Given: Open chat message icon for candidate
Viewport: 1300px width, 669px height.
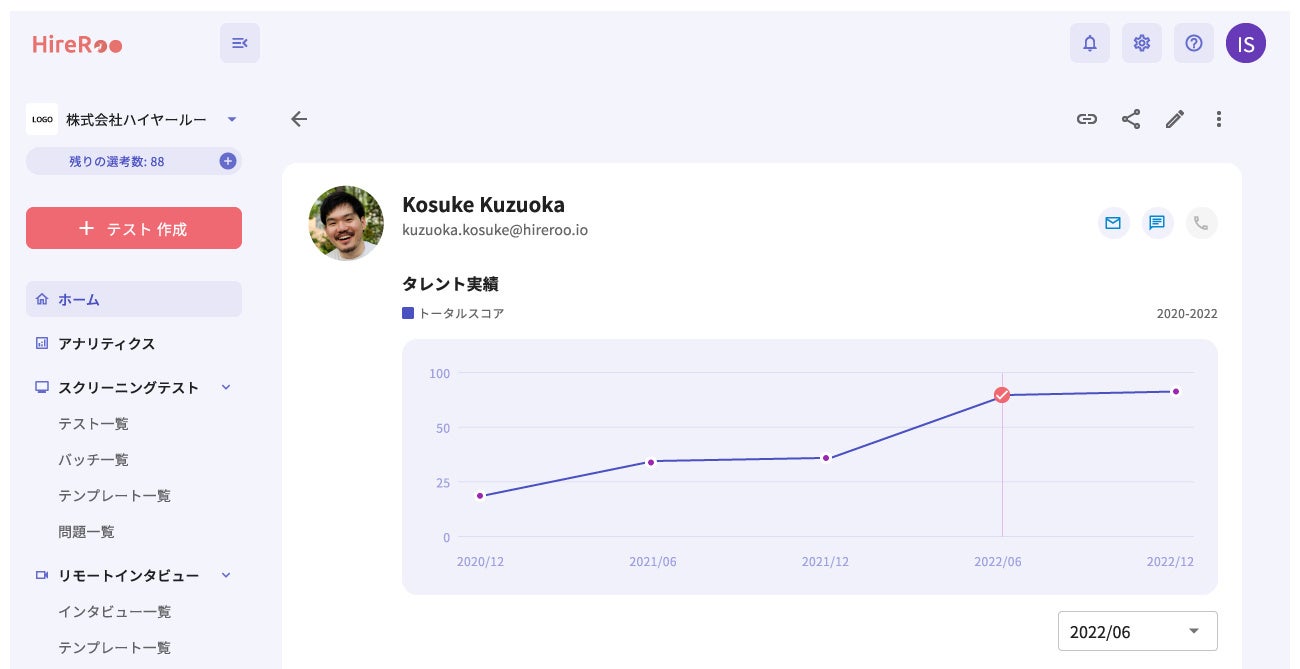Looking at the screenshot, I should [x=1157, y=223].
